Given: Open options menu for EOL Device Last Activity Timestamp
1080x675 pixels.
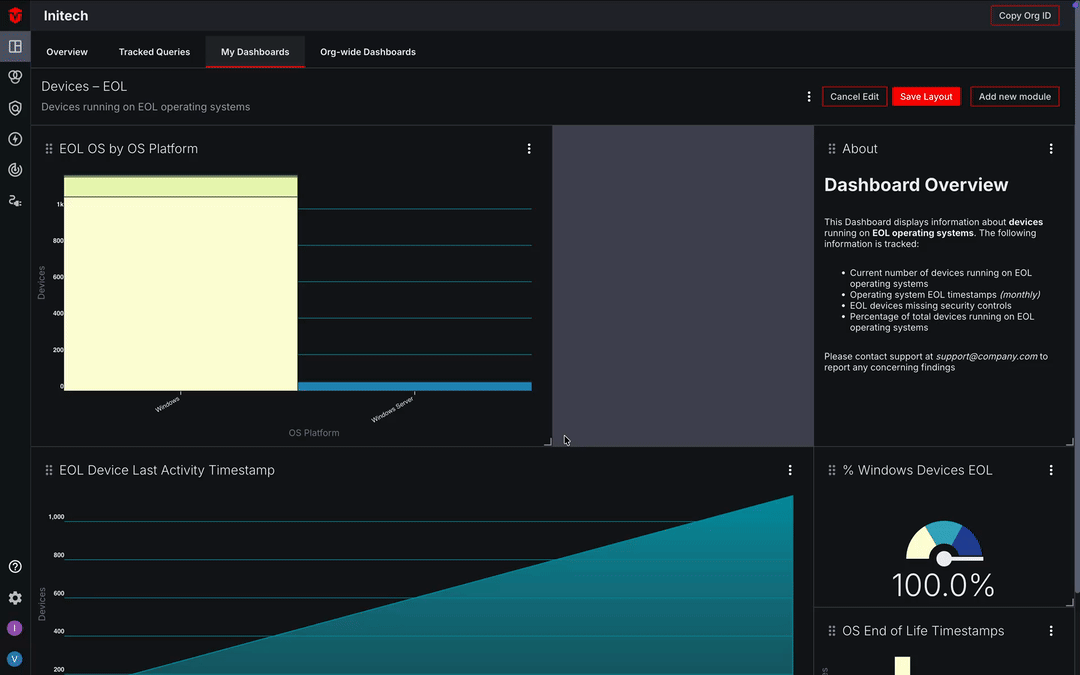Looking at the screenshot, I should tap(790, 469).
